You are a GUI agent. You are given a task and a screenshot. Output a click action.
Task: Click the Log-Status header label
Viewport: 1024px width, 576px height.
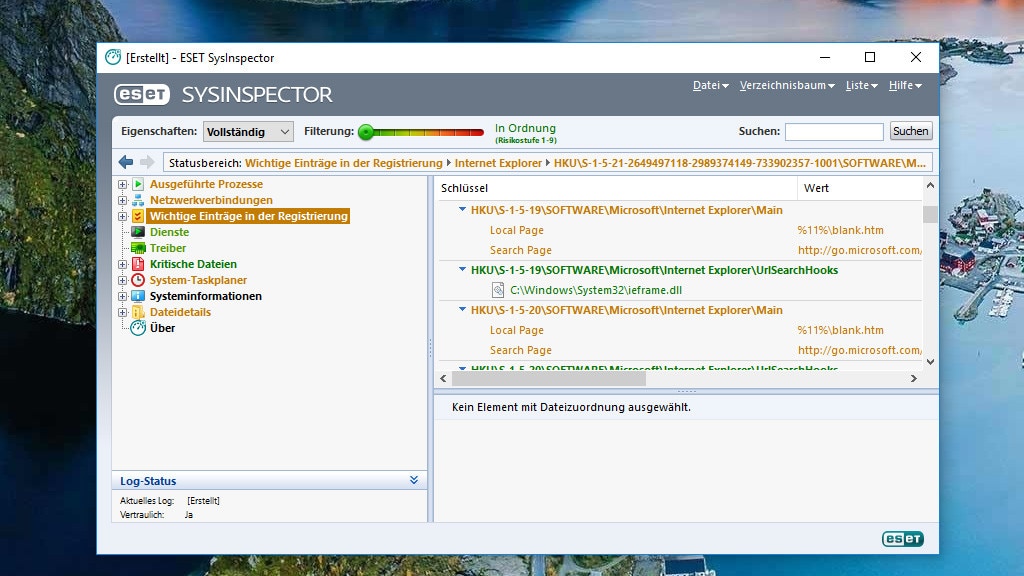pos(148,481)
